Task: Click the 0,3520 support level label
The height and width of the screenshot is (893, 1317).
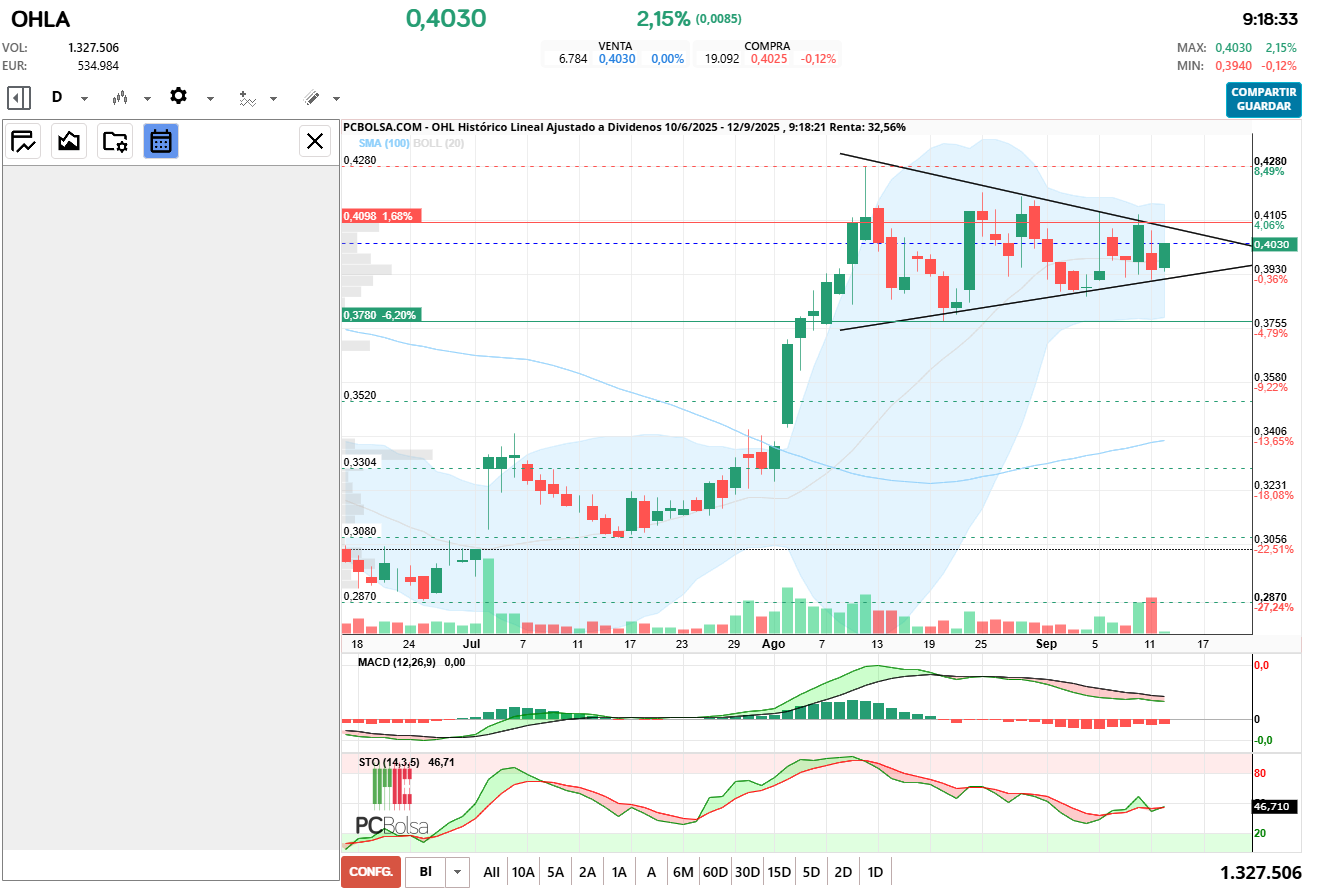Action: pyautogui.click(x=360, y=396)
